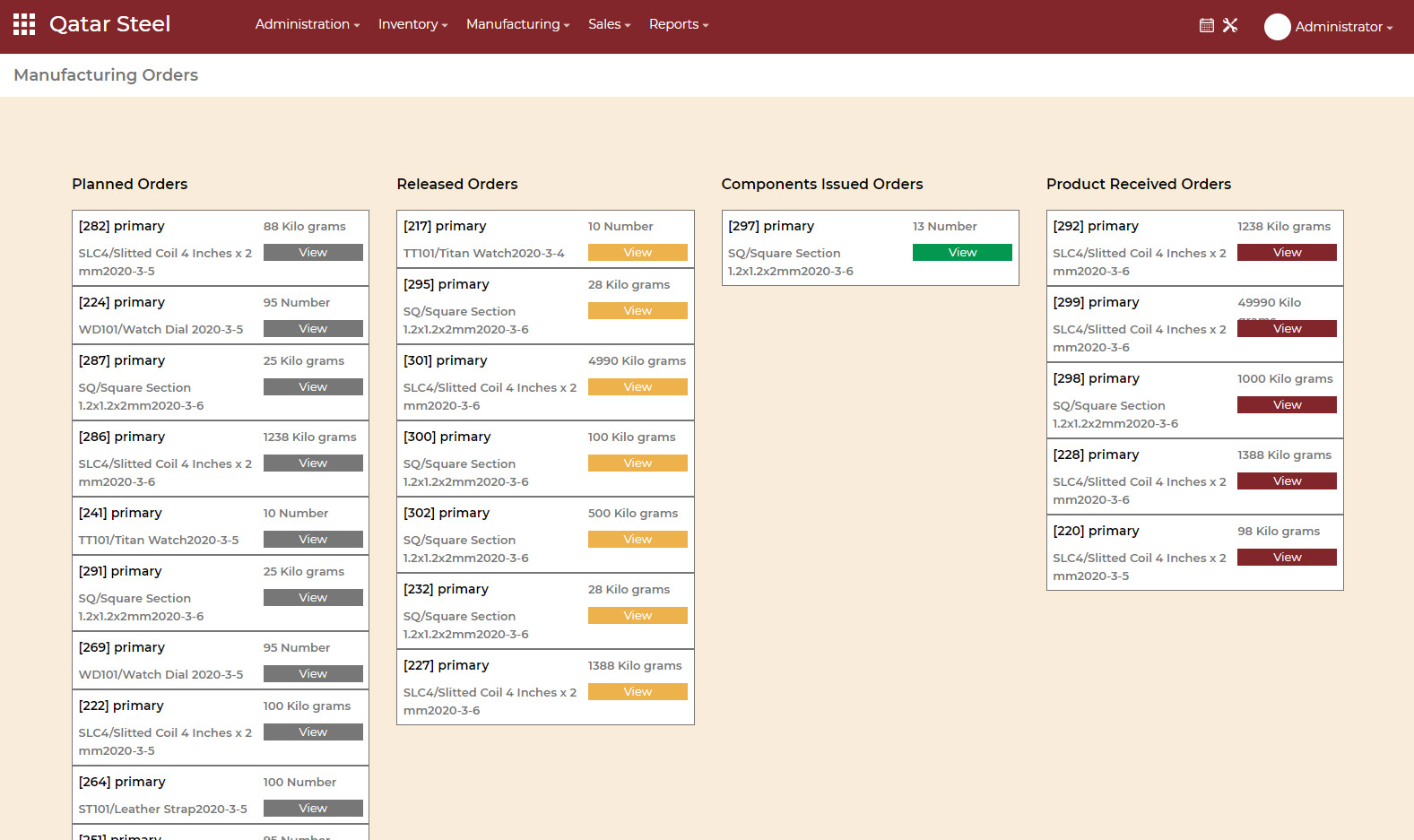The height and width of the screenshot is (840, 1414).
Task: View product received order 298
Action: pos(1287,405)
